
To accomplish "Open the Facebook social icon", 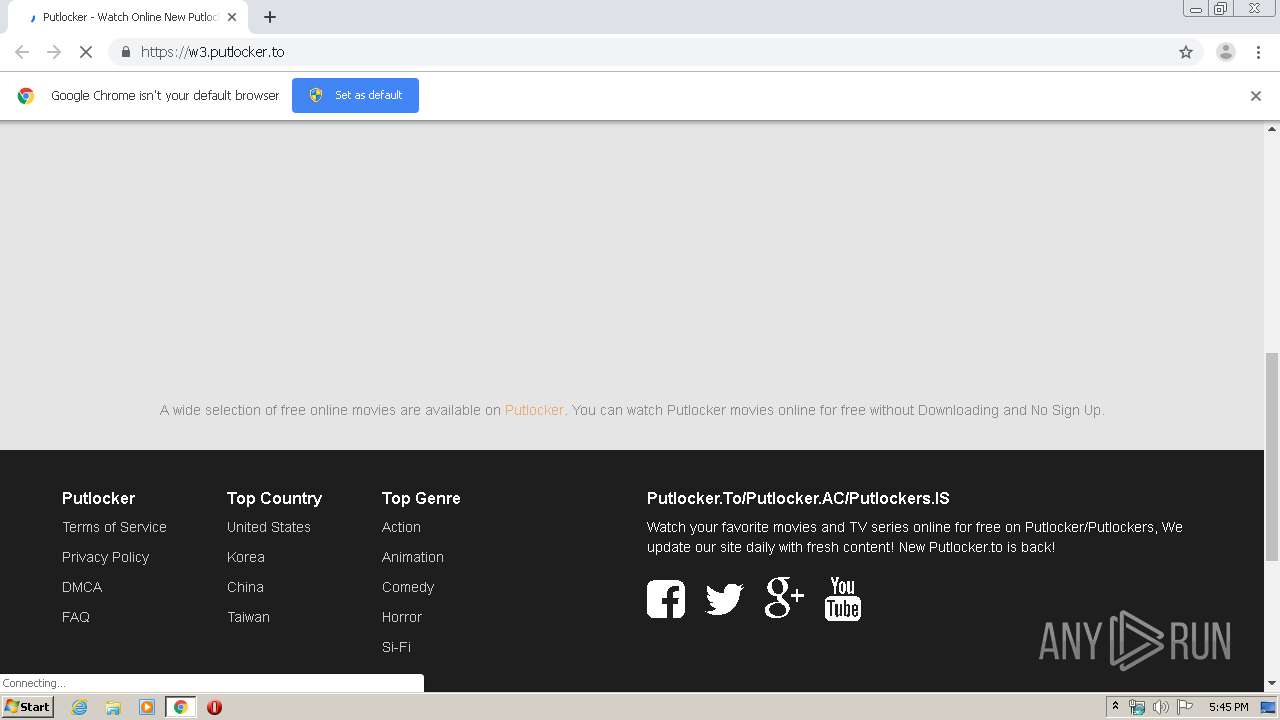I will click(x=666, y=599).
